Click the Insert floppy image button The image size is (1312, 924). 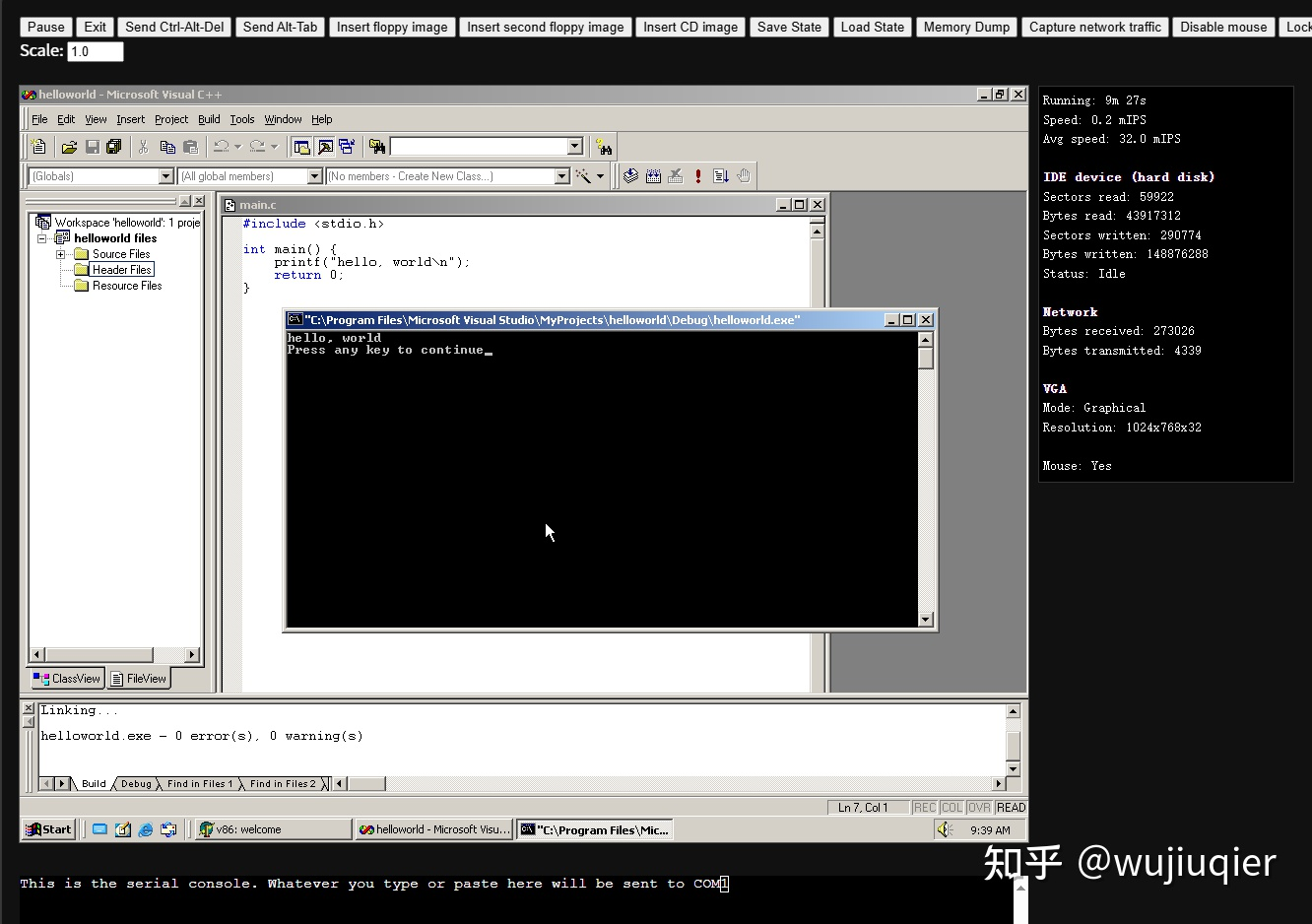392,27
